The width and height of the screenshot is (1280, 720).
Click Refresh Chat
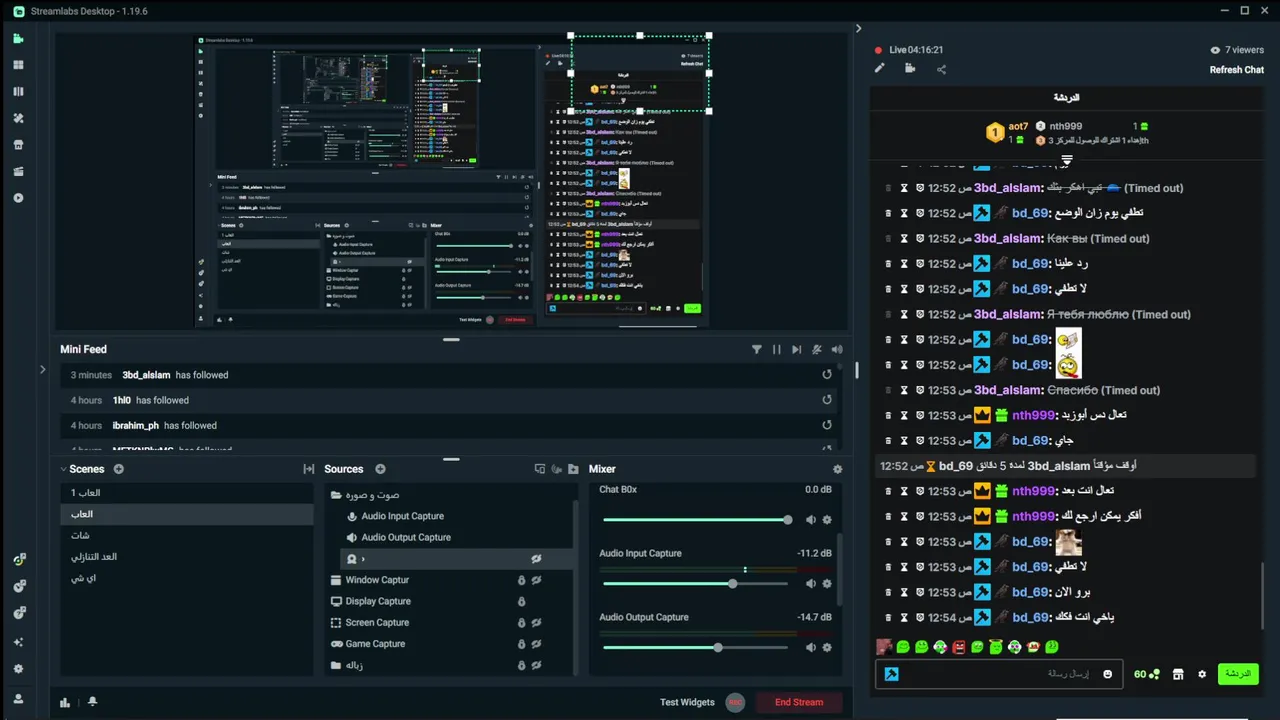1237,70
